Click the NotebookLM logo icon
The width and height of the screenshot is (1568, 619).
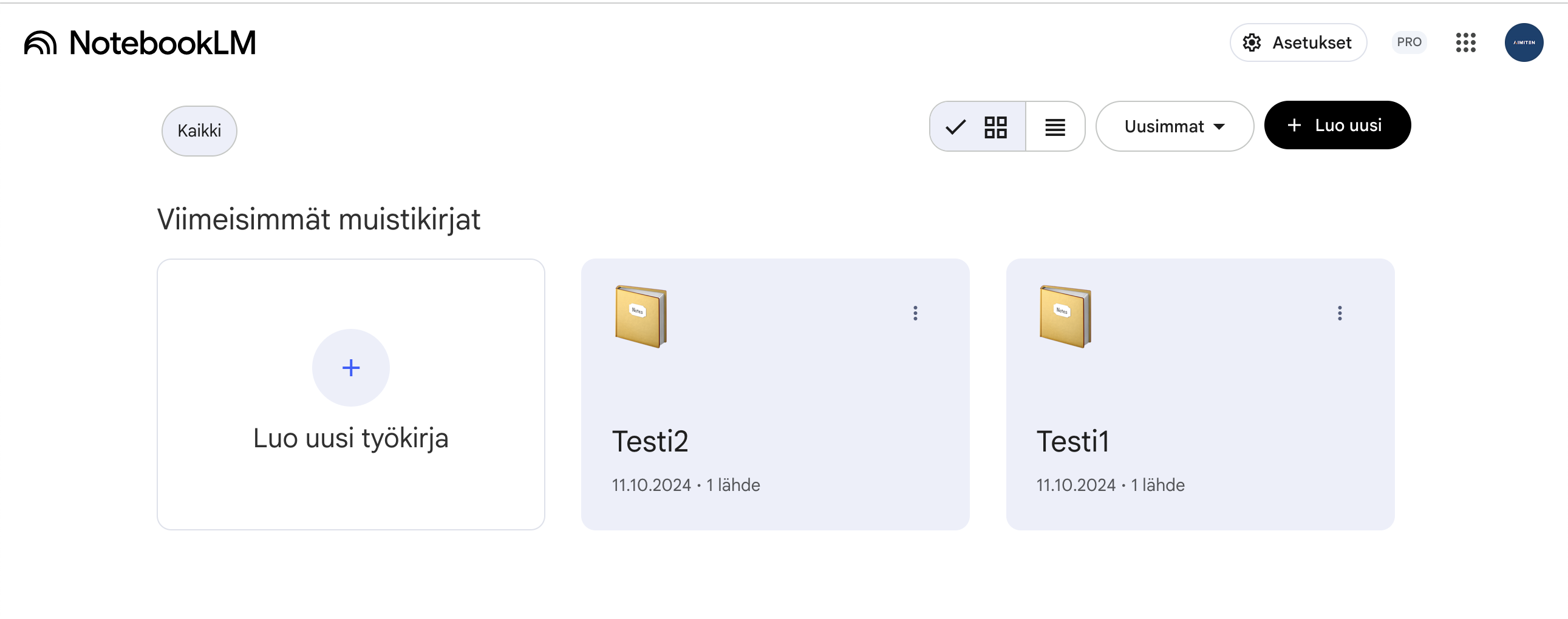(40, 43)
